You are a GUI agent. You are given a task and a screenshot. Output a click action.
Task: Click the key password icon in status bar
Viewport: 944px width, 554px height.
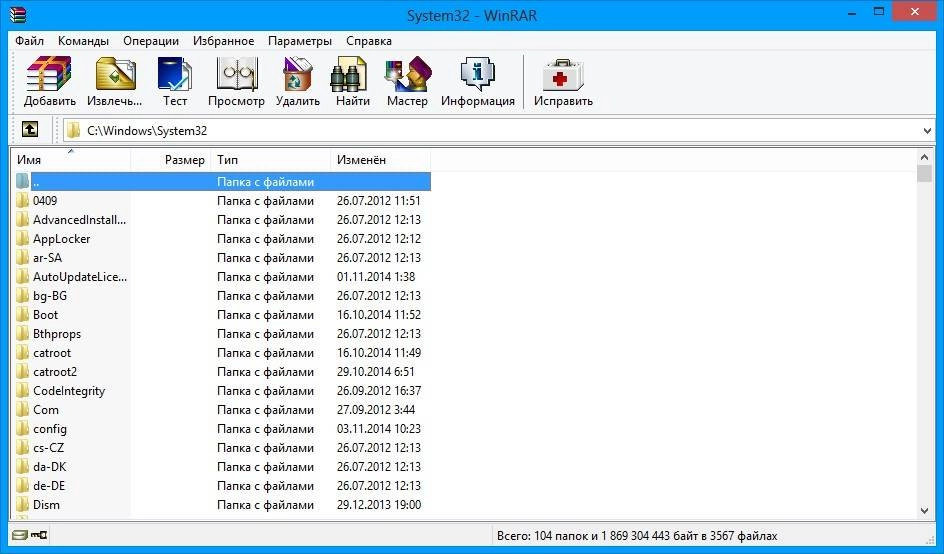(x=39, y=535)
